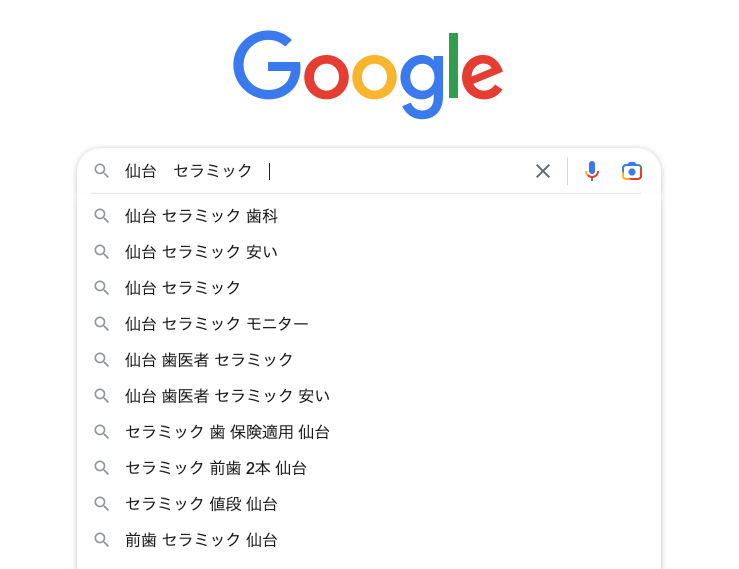739x569 pixels.
Task: Select suggestion 仙台 セラミック 歯科
Action: click(x=369, y=216)
